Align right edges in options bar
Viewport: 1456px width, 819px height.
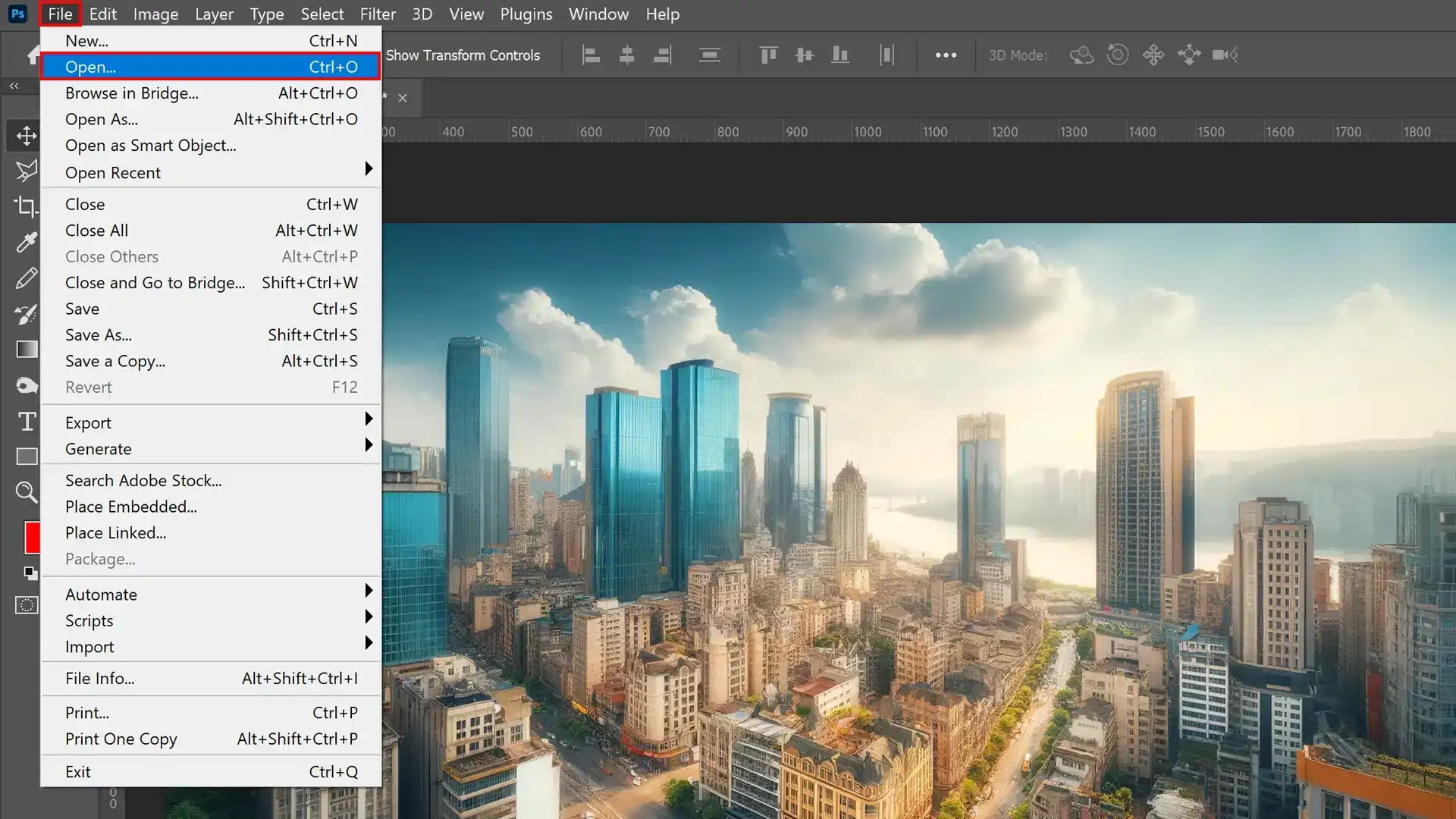pos(662,55)
